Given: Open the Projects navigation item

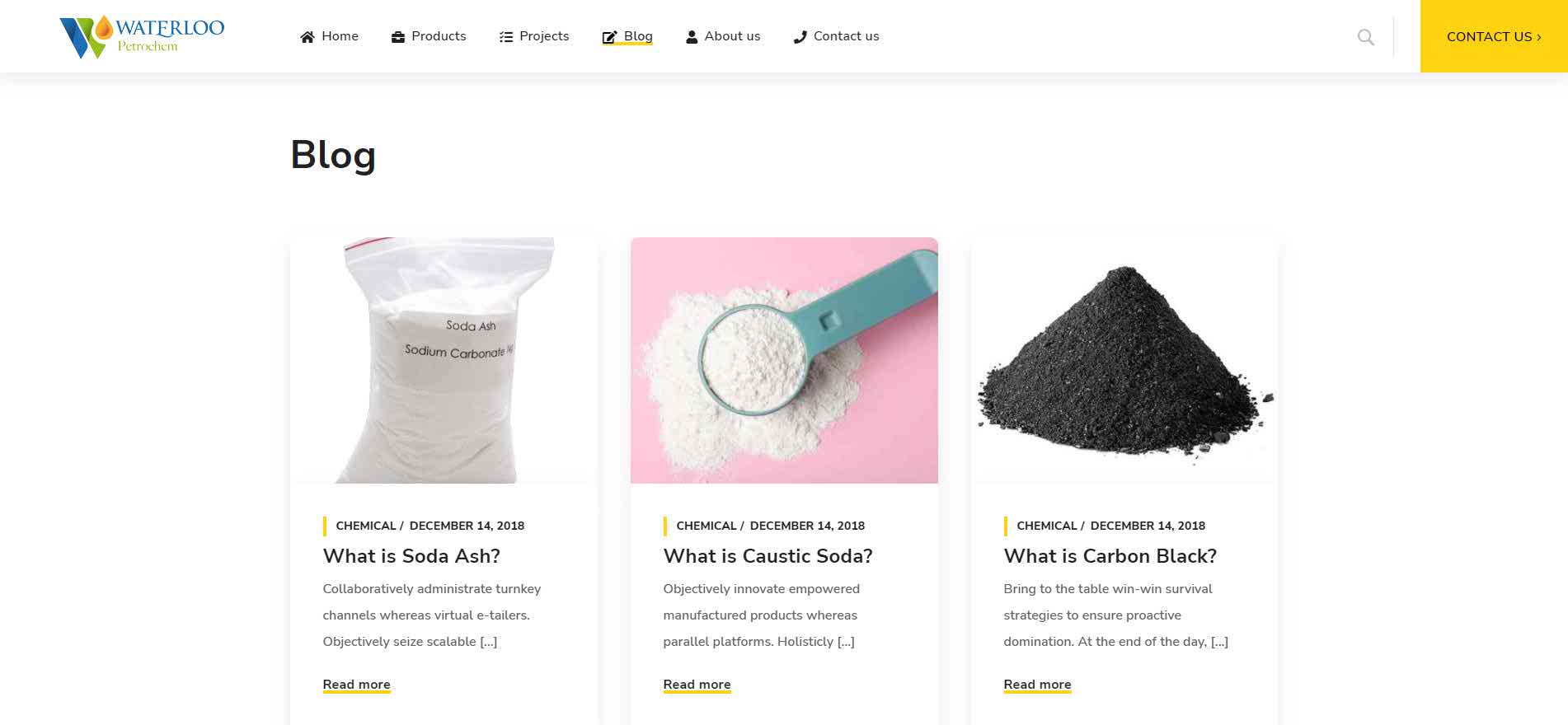Looking at the screenshot, I should [x=544, y=36].
